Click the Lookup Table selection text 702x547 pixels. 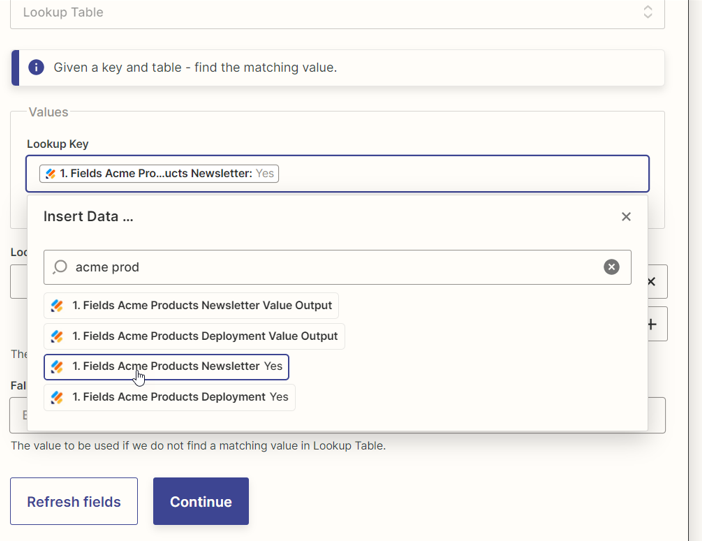coord(63,12)
